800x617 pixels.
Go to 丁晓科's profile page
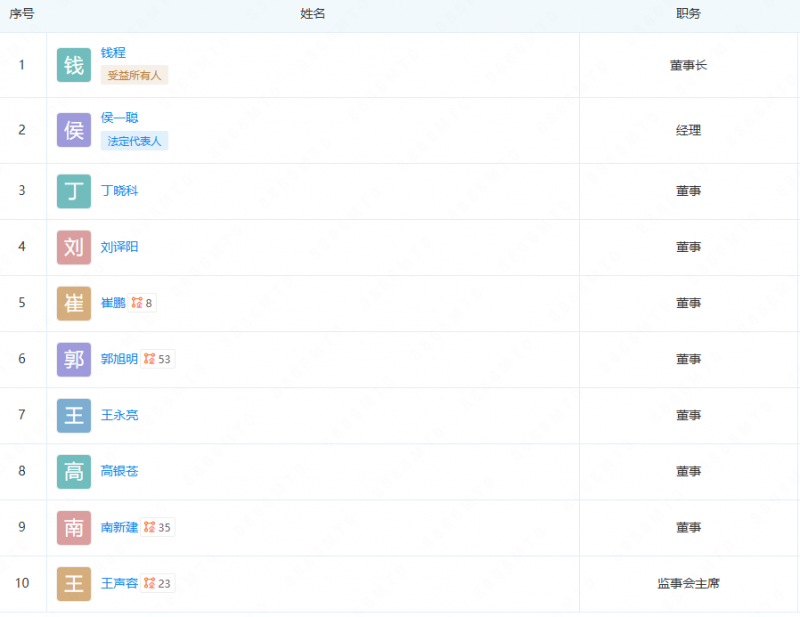click(119, 191)
